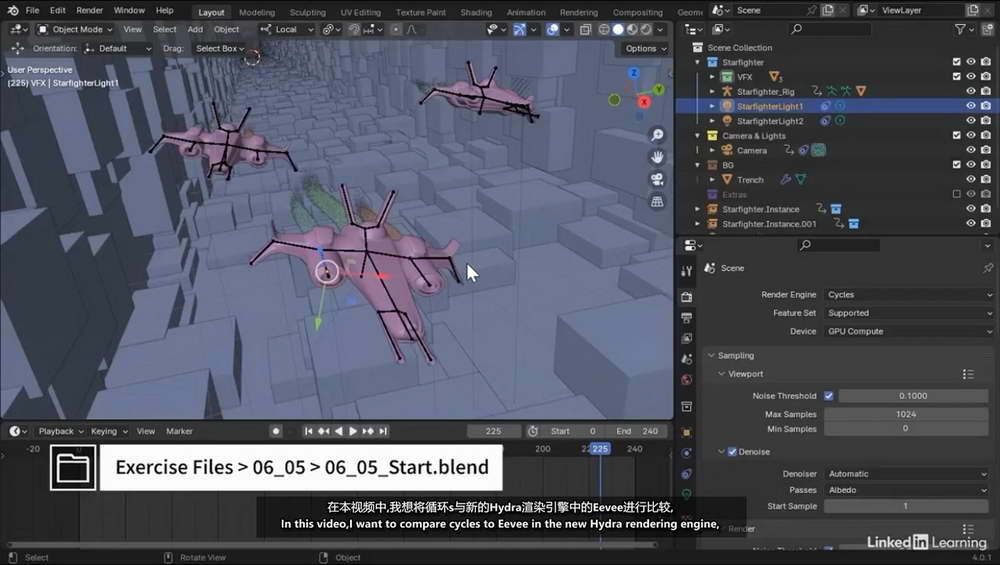1000x565 pixels.
Task: Exclude the Starfighter collection via checkbox
Action: click(956, 62)
